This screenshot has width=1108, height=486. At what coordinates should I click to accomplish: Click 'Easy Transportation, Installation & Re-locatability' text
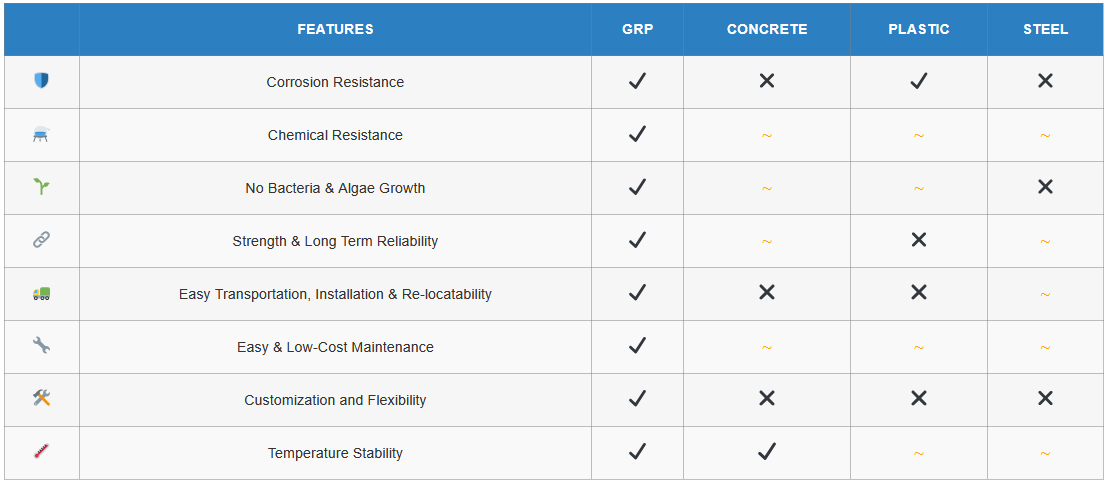[x=335, y=294]
